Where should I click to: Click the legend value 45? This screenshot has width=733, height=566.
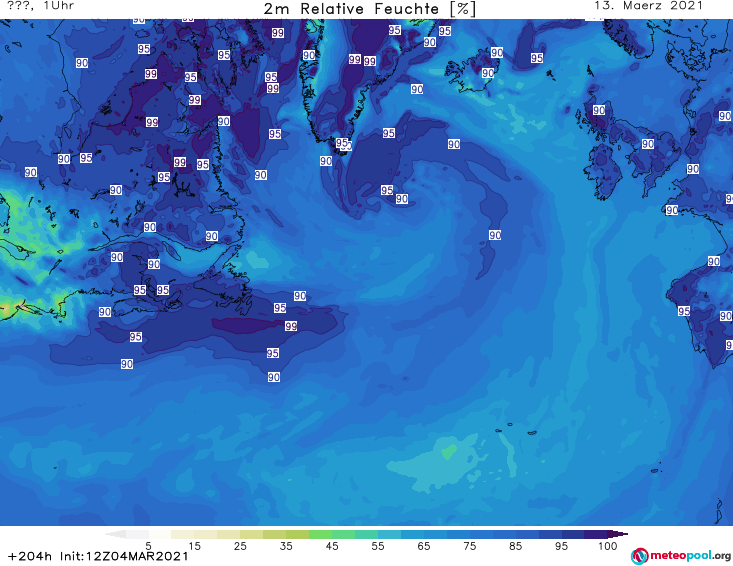click(332, 546)
